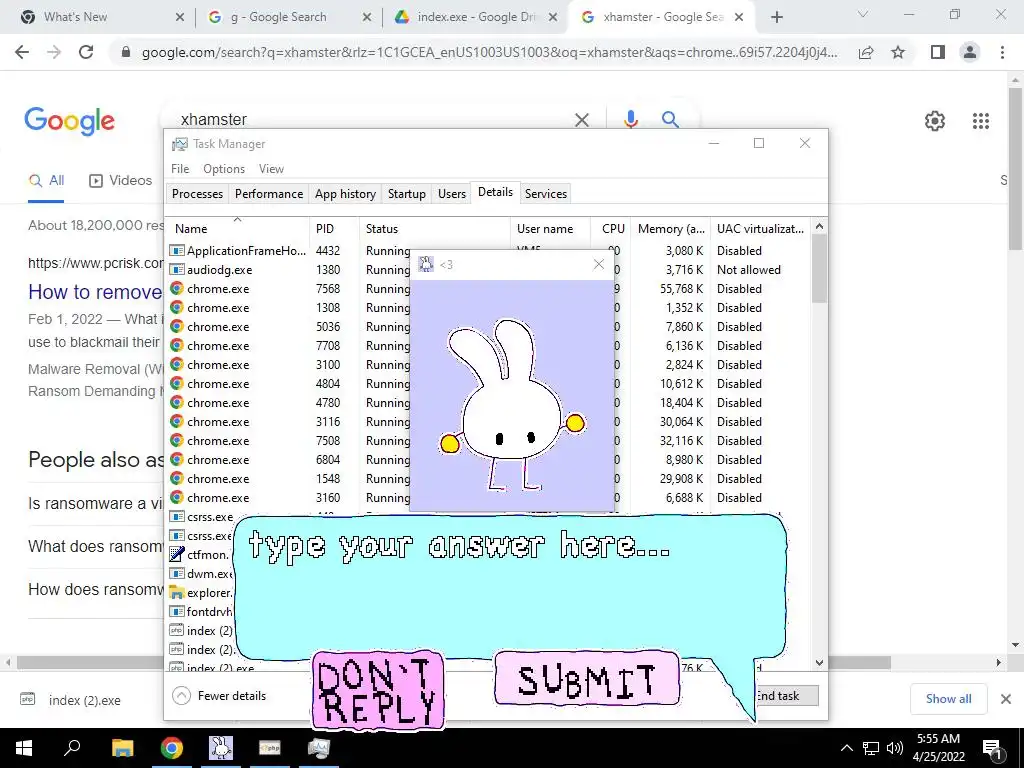Viewport: 1024px width, 768px height.
Task: Sort by the Memory column header
Action: point(671,229)
